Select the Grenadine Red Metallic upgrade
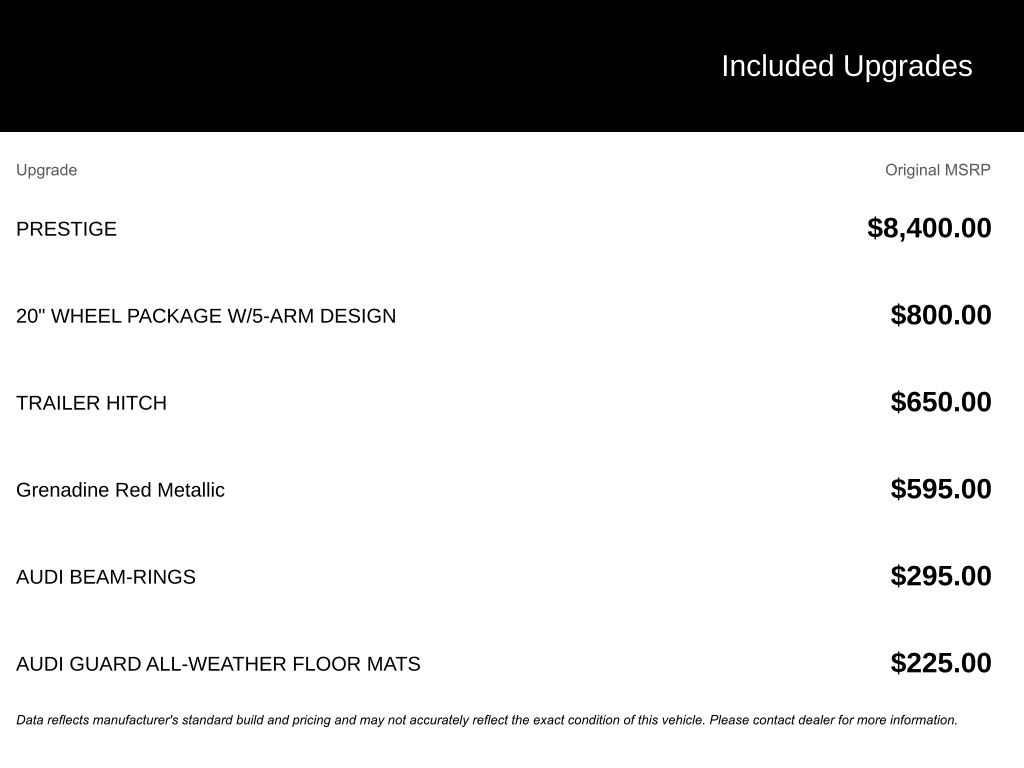Image resolution: width=1024 pixels, height=768 pixels. (x=120, y=490)
